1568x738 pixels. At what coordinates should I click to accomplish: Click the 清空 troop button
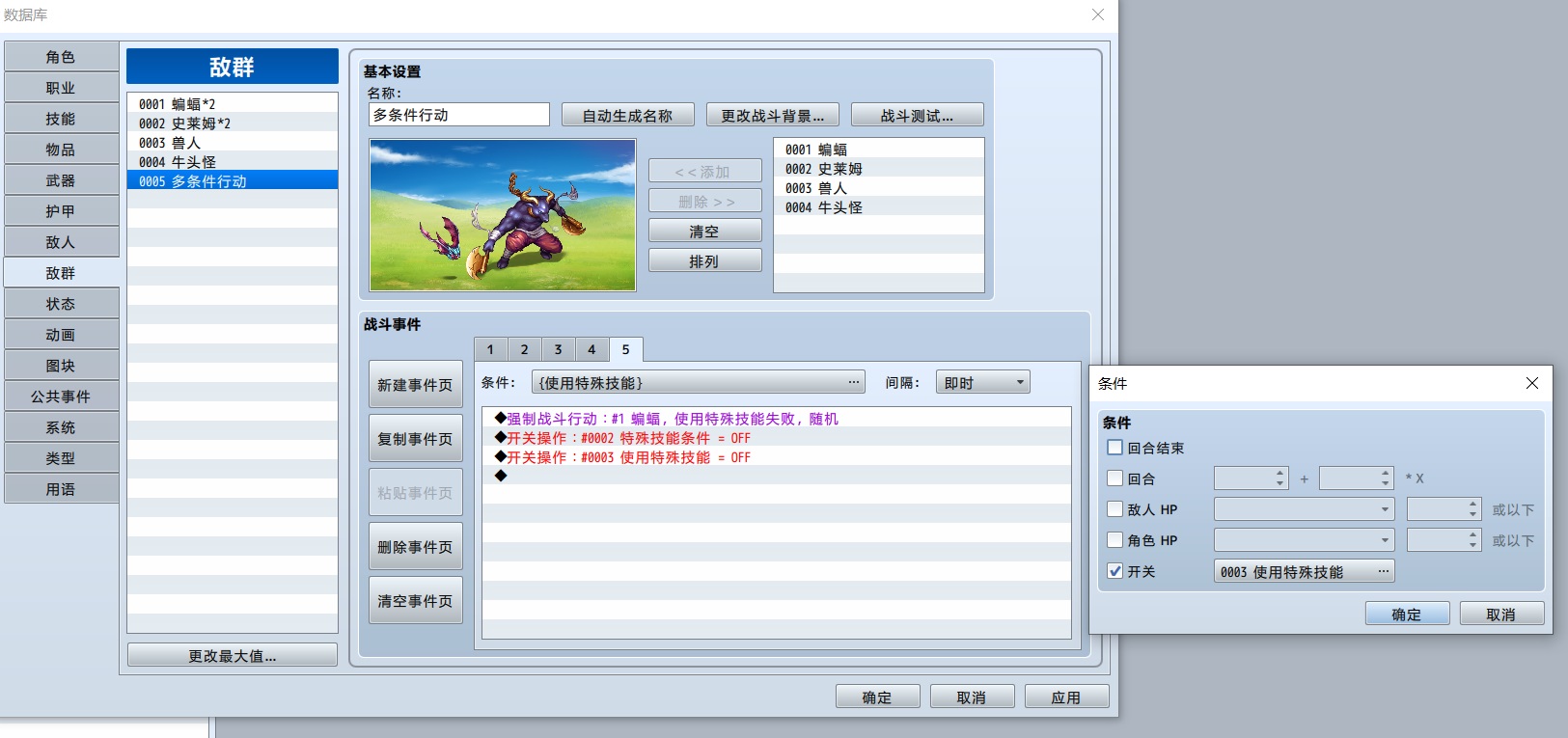click(x=704, y=232)
